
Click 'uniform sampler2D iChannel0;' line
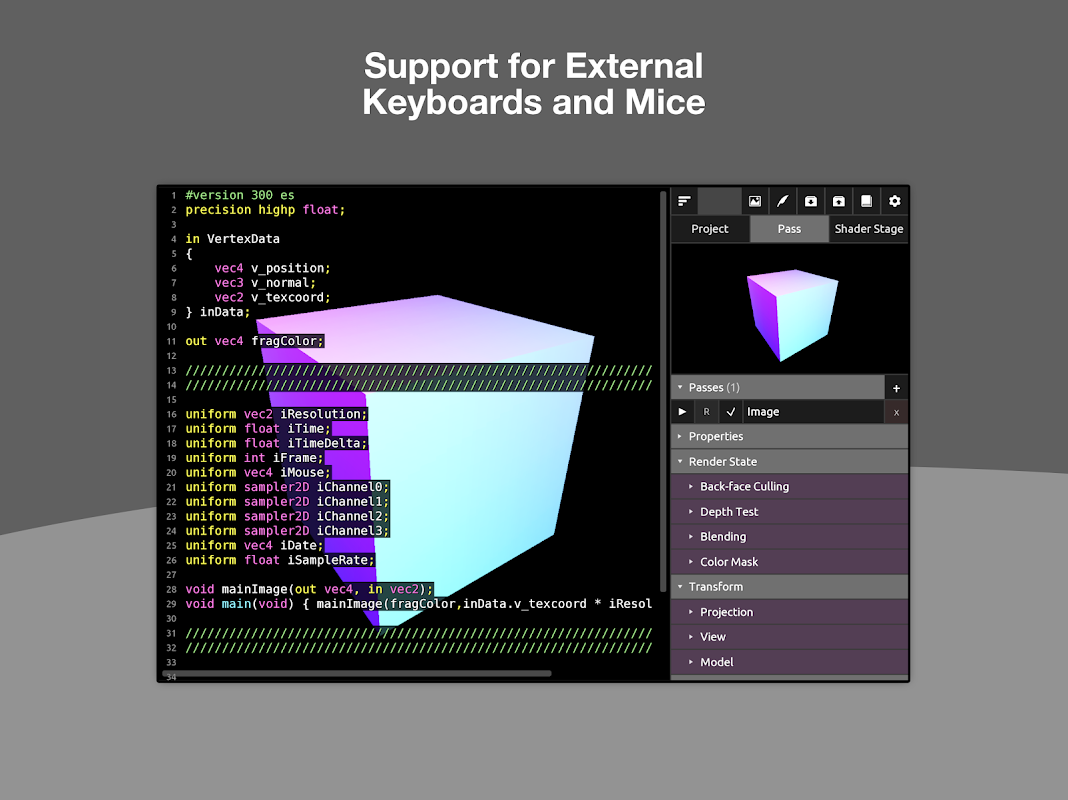[x=287, y=487]
